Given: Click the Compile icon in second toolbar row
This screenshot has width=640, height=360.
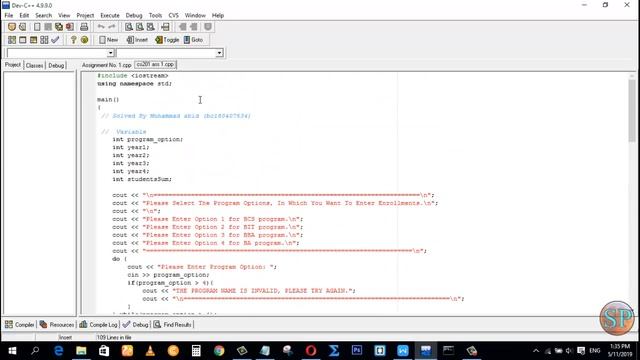Looking at the screenshot, I should [12, 40].
